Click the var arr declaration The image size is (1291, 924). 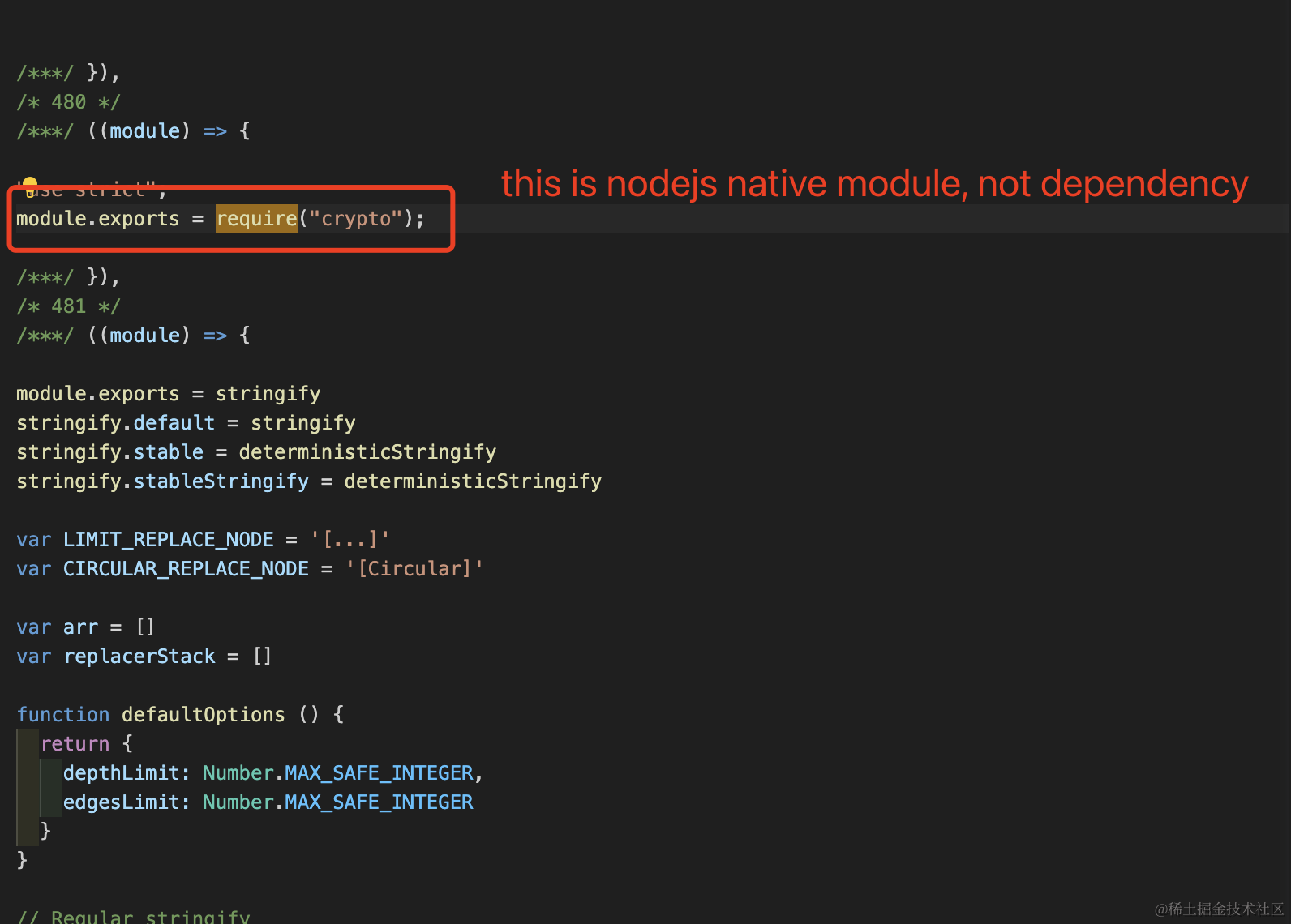[85, 627]
